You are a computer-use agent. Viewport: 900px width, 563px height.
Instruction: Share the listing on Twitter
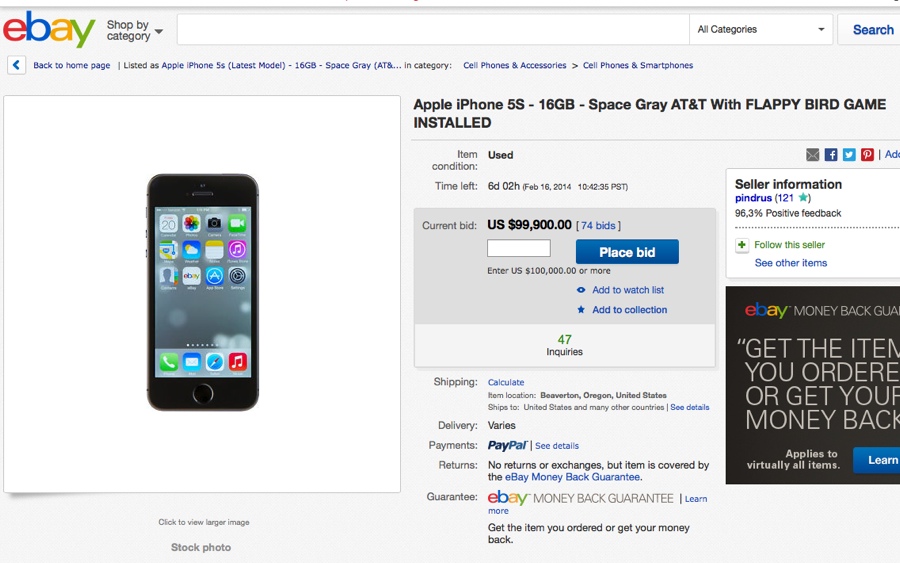(x=848, y=155)
